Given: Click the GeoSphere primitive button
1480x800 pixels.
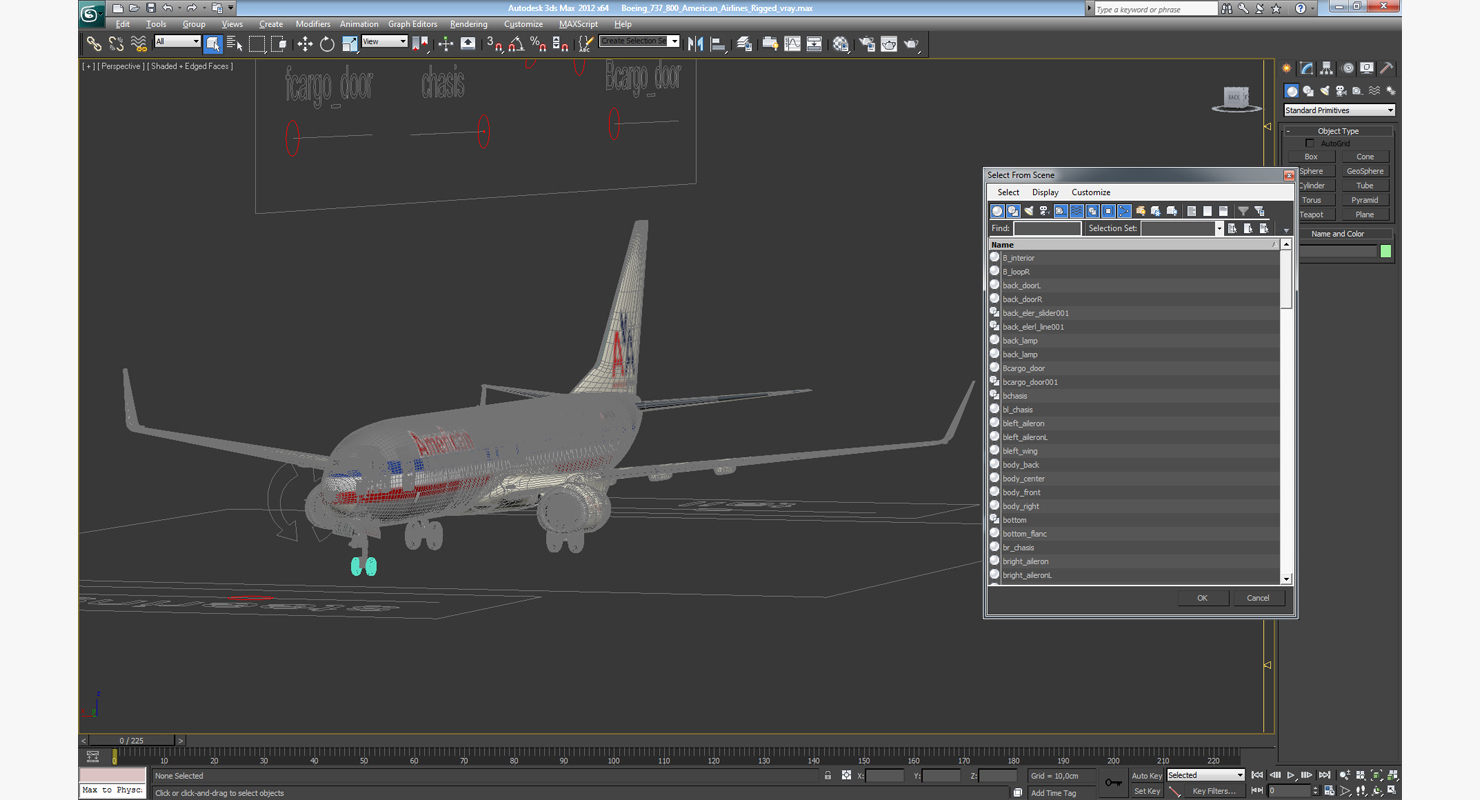Looking at the screenshot, I should pyautogui.click(x=1365, y=171).
